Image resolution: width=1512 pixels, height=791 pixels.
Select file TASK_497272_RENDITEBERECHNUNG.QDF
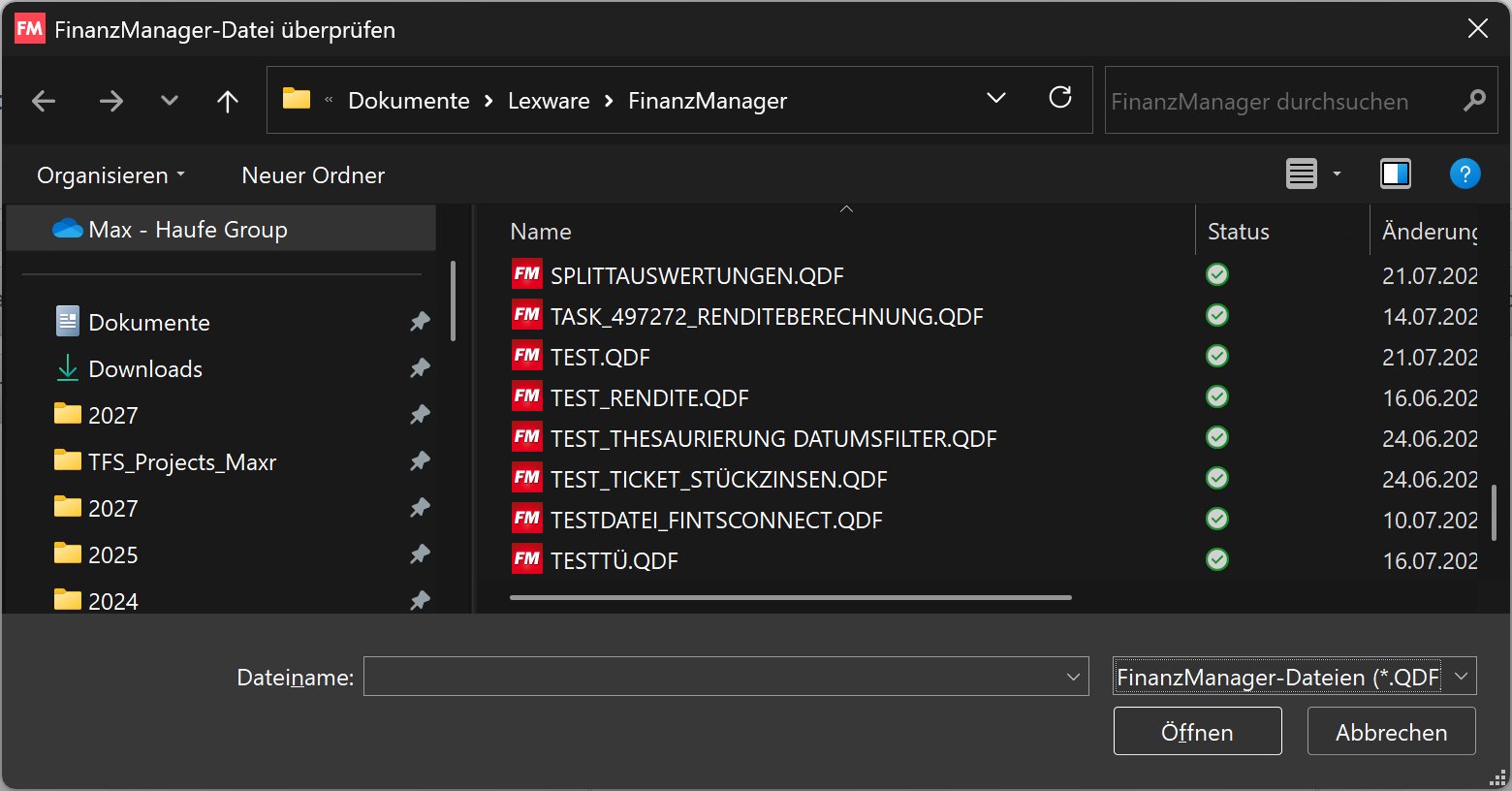tap(767, 316)
